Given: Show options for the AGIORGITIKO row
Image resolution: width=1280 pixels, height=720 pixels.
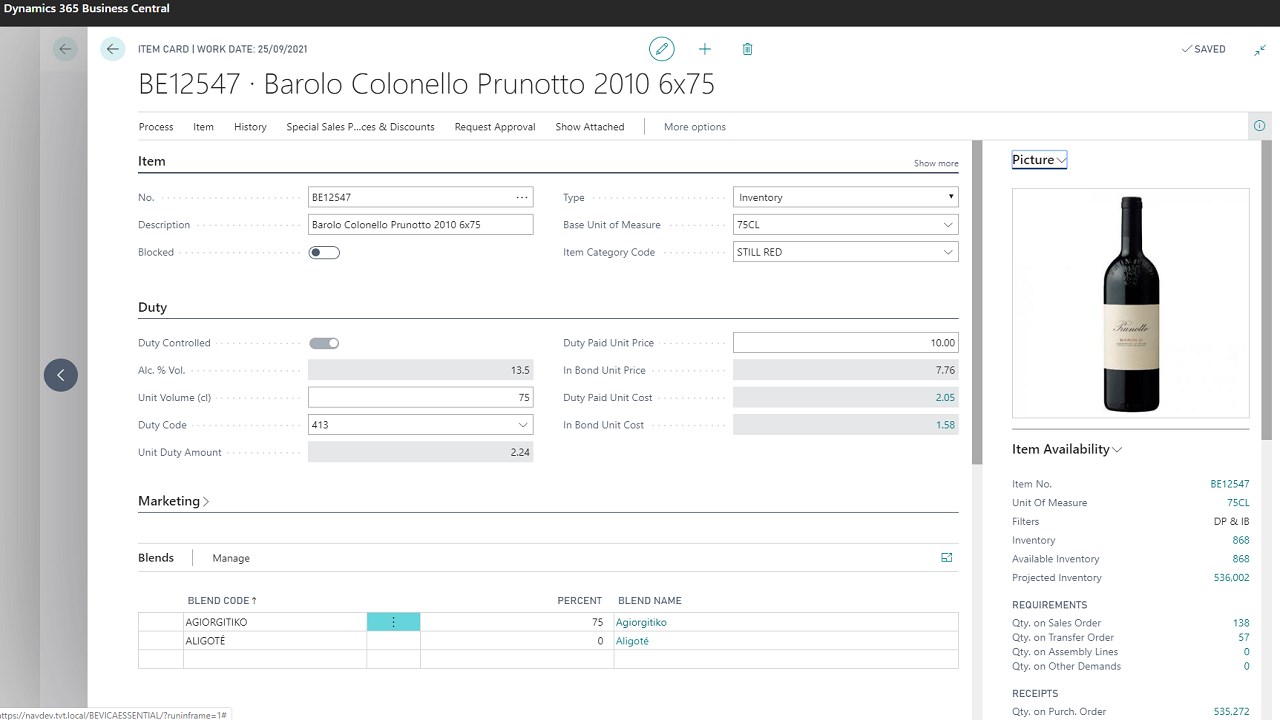Looking at the screenshot, I should tap(393, 622).
